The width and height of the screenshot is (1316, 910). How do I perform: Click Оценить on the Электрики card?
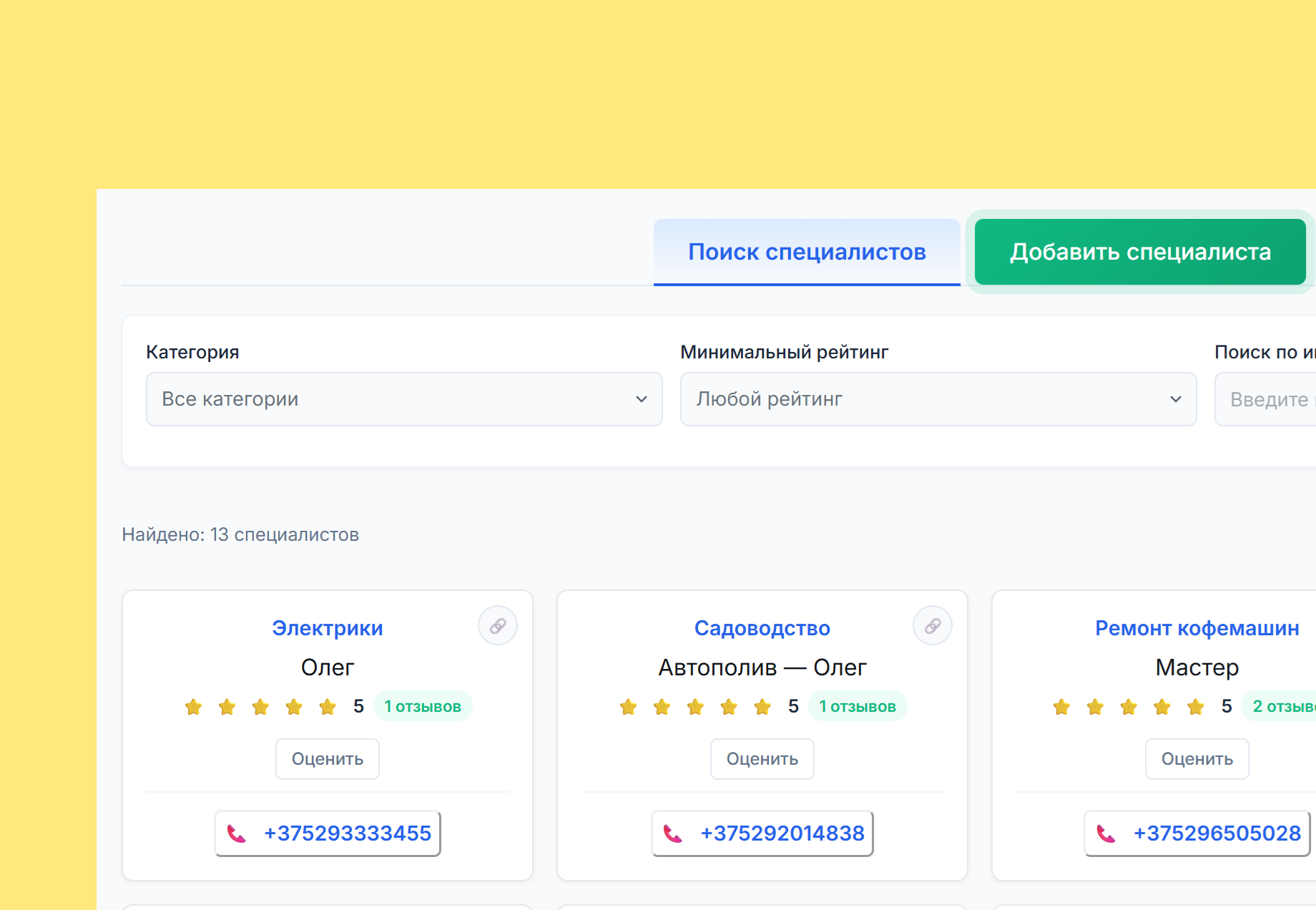click(327, 758)
